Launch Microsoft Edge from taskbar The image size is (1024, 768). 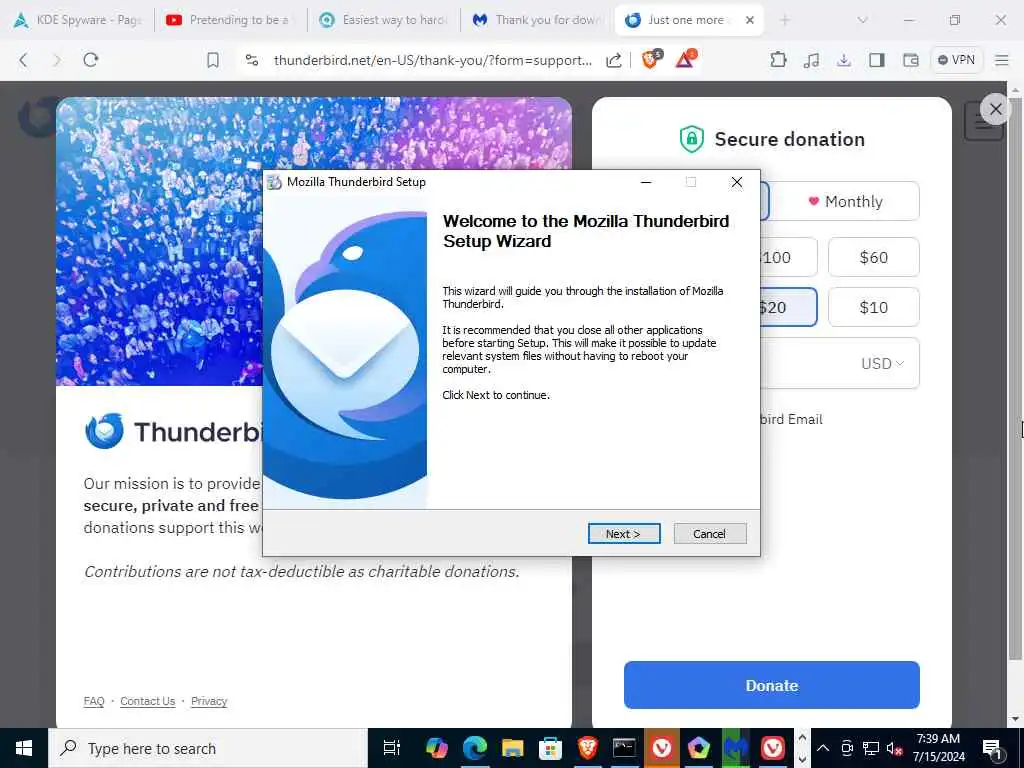[x=475, y=748]
